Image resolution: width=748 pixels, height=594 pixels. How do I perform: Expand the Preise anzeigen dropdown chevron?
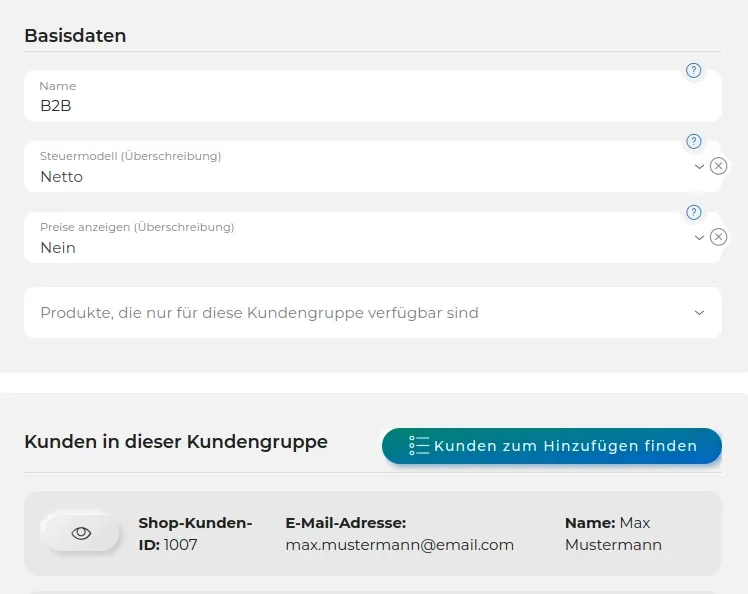699,238
